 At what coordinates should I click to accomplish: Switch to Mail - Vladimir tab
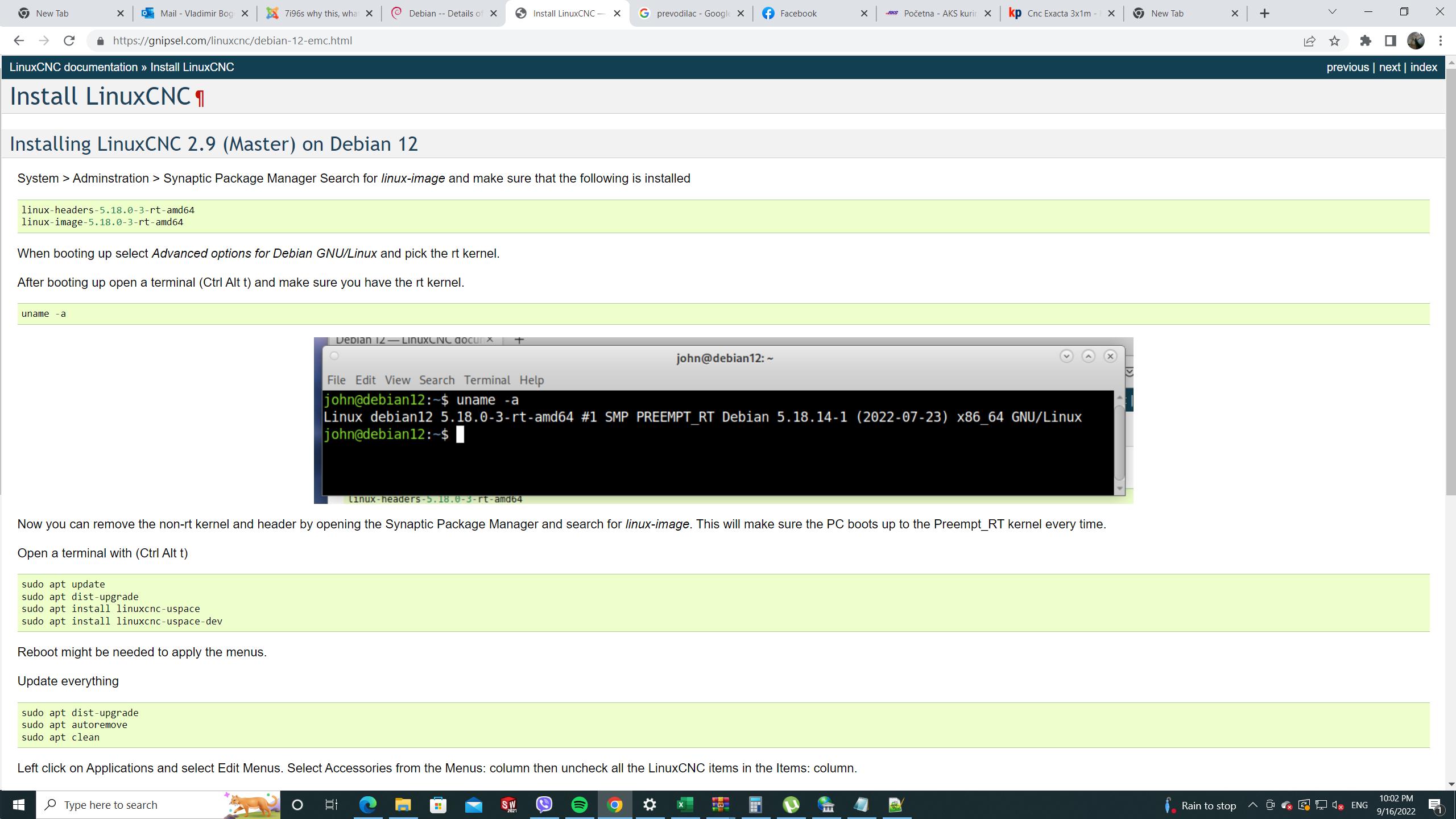(194, 13)
